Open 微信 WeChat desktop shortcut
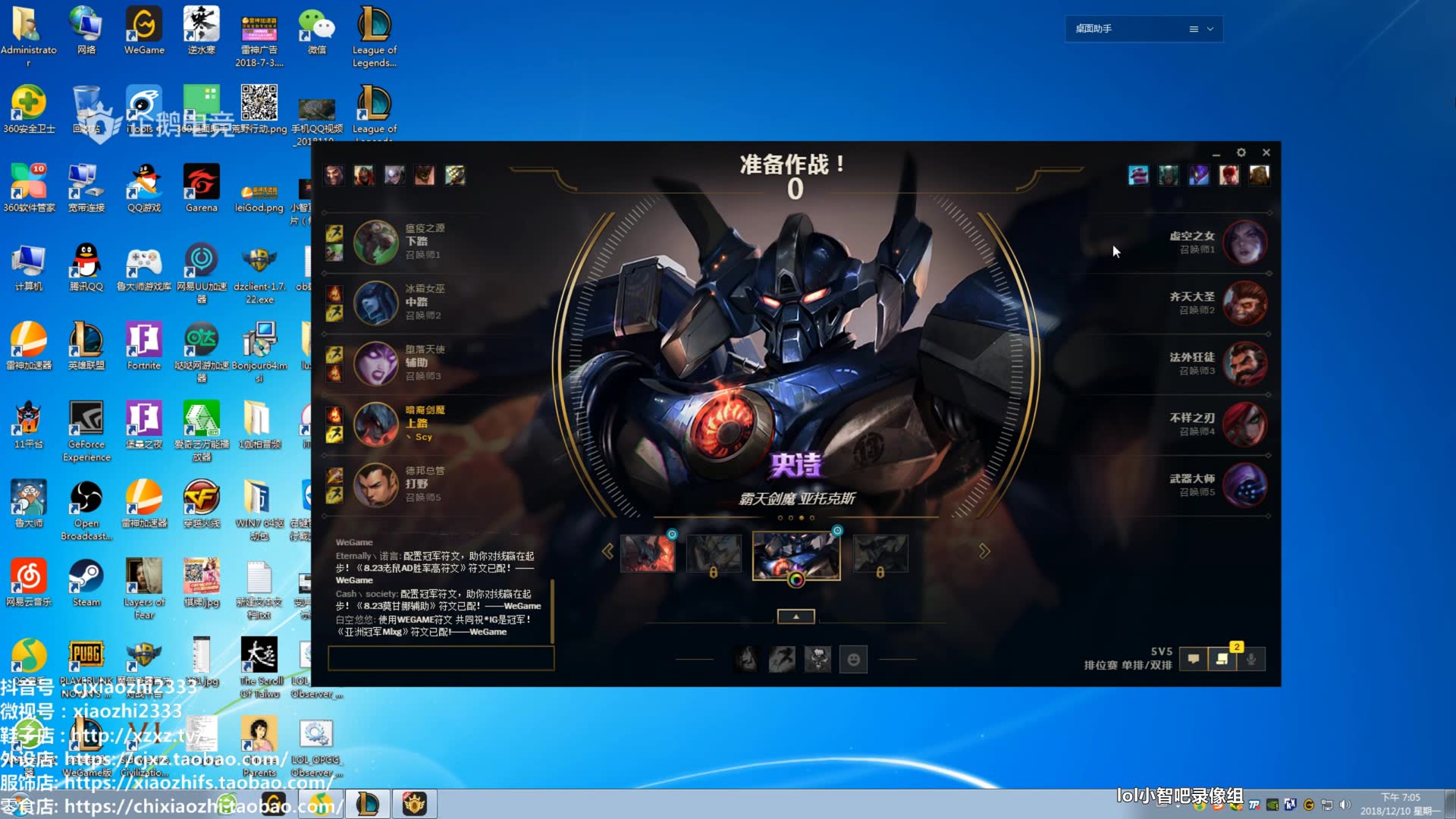The width and height of the screenshot is (1456, 819). (317, 30)
